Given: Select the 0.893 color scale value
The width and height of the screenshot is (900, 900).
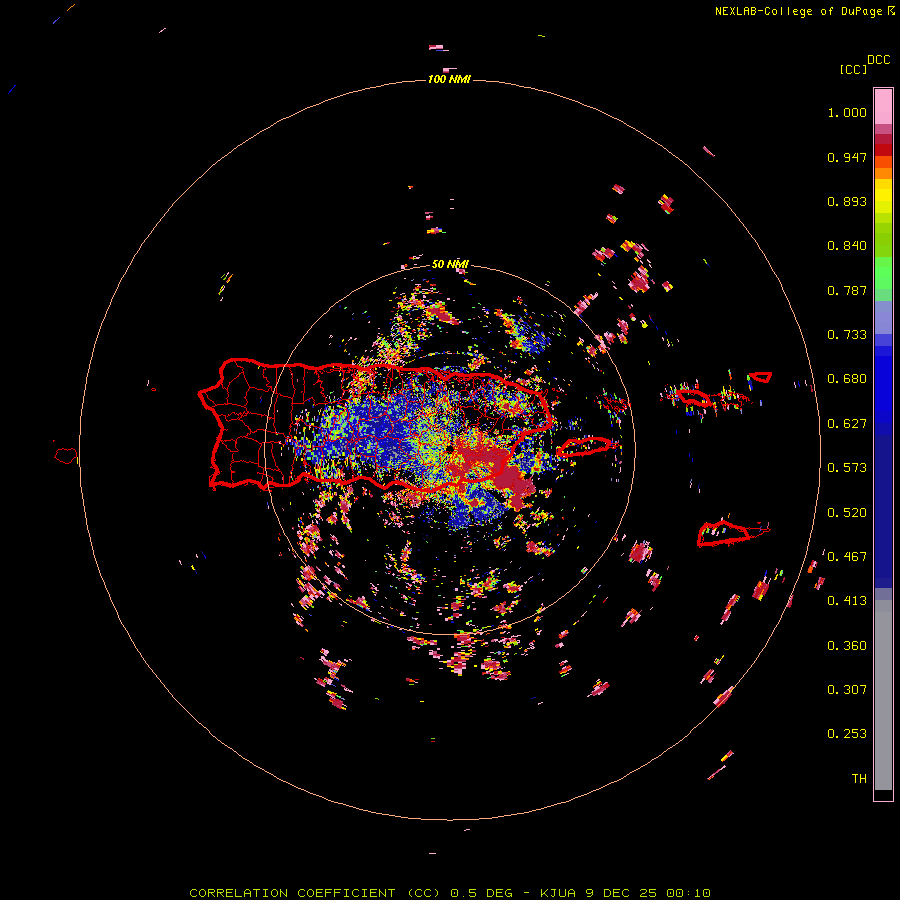Looking at the screenshot, I should (x=847, y=201).
